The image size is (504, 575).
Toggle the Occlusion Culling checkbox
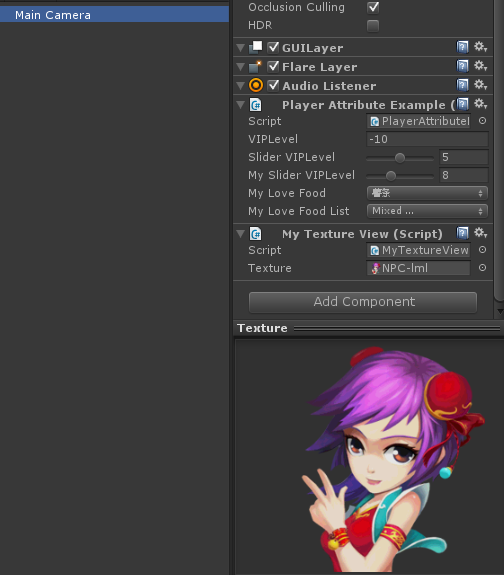[x=373, y=7]
